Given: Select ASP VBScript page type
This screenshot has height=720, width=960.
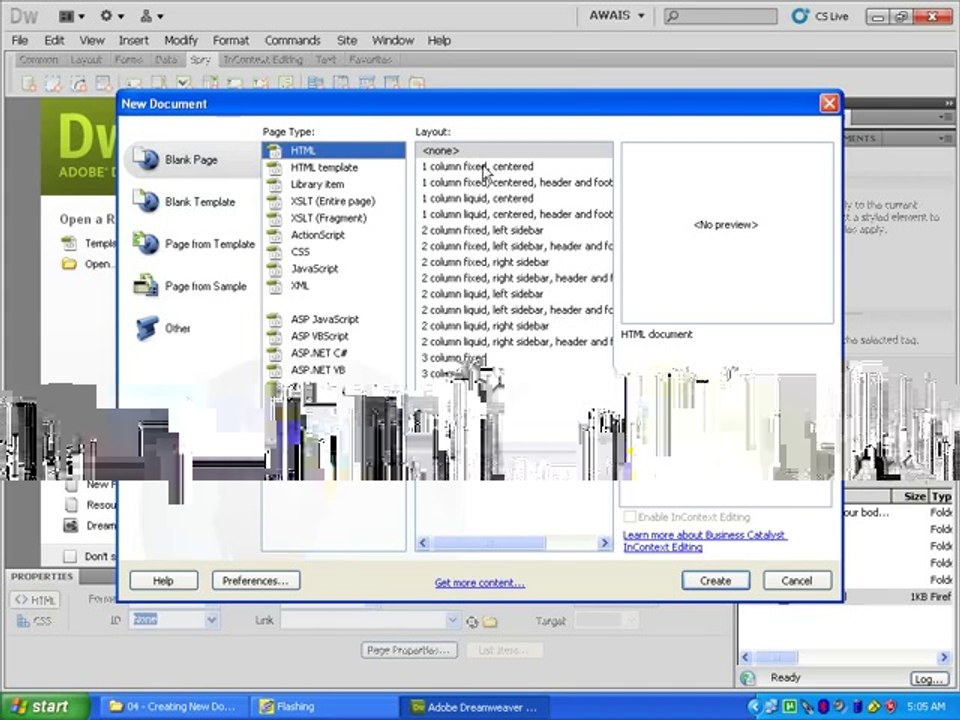Looking at the screenshot, I should pyautogui.click(x=319, y=336).
